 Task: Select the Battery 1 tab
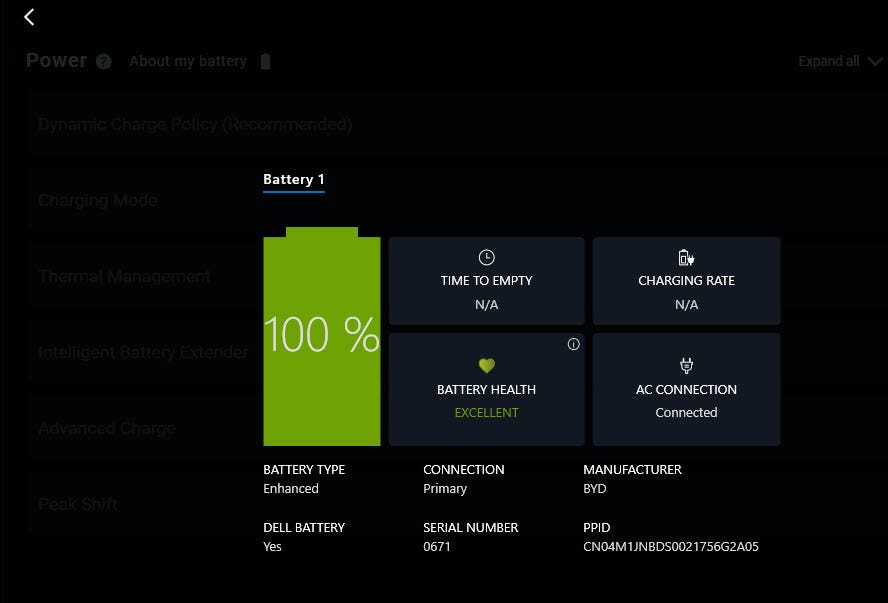[294, 180]
